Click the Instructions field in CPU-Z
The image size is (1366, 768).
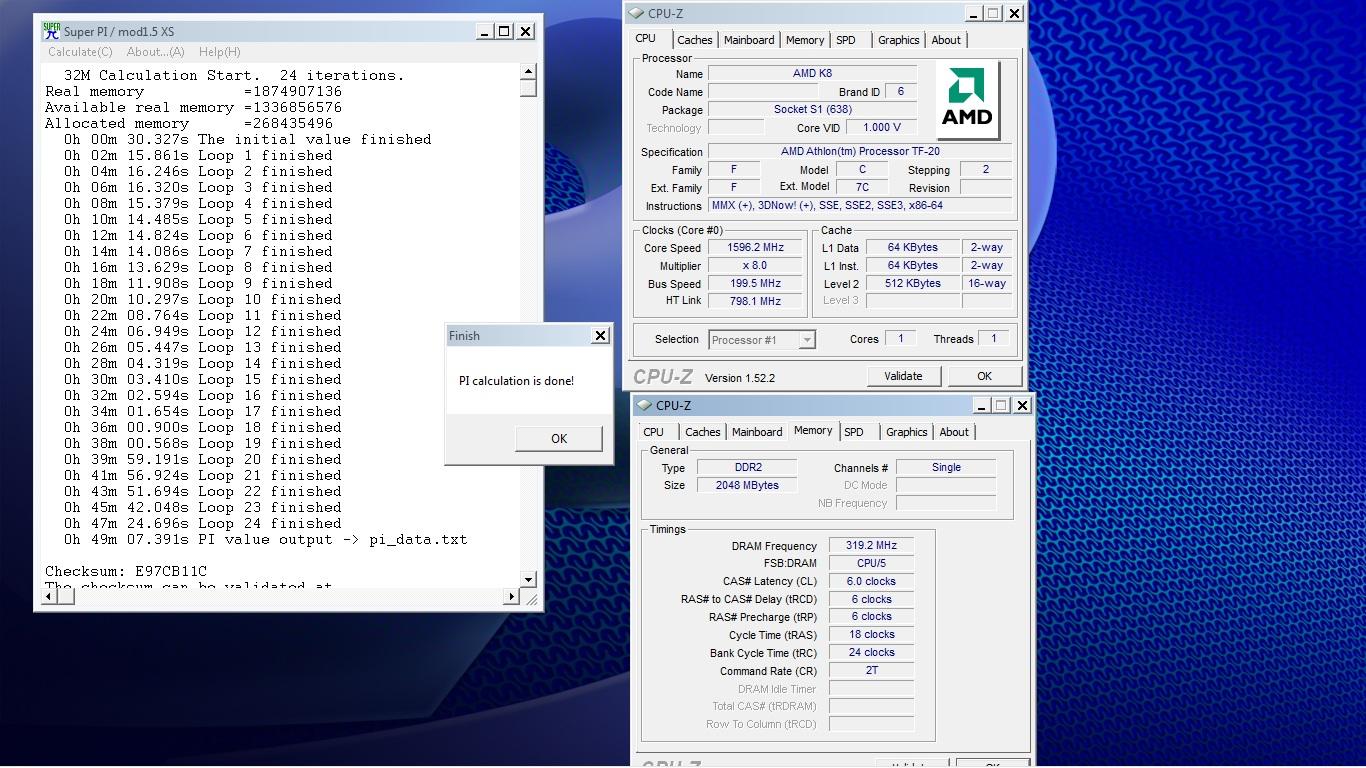pyautogui.click(x=860, y=206)
